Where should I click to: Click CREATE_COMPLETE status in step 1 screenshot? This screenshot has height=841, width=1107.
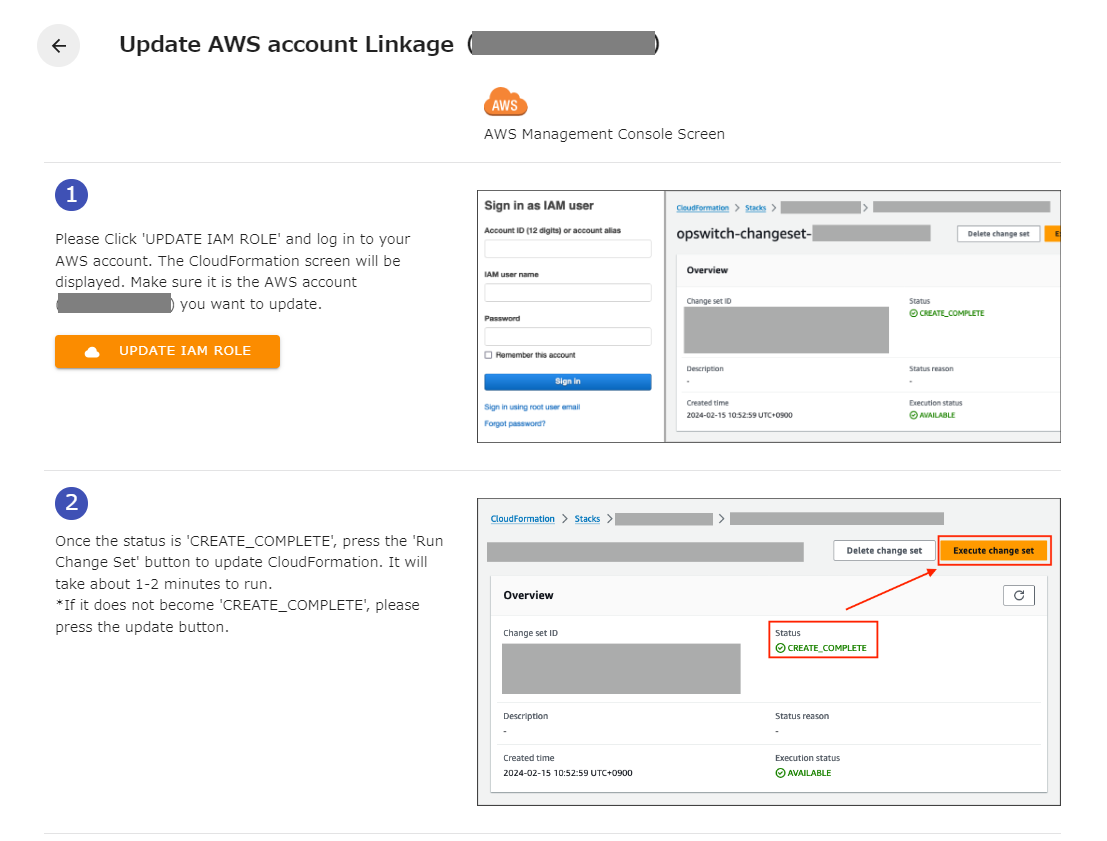click(947, 314)
